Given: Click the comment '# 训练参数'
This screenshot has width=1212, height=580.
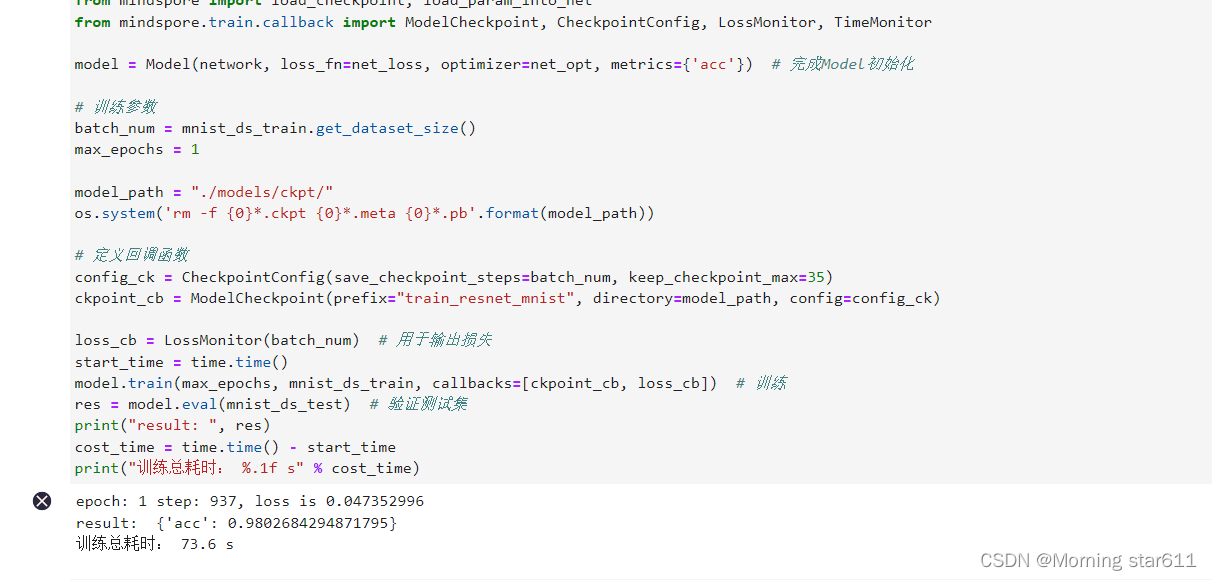Looking at the screenshot, I should point(115,107).
